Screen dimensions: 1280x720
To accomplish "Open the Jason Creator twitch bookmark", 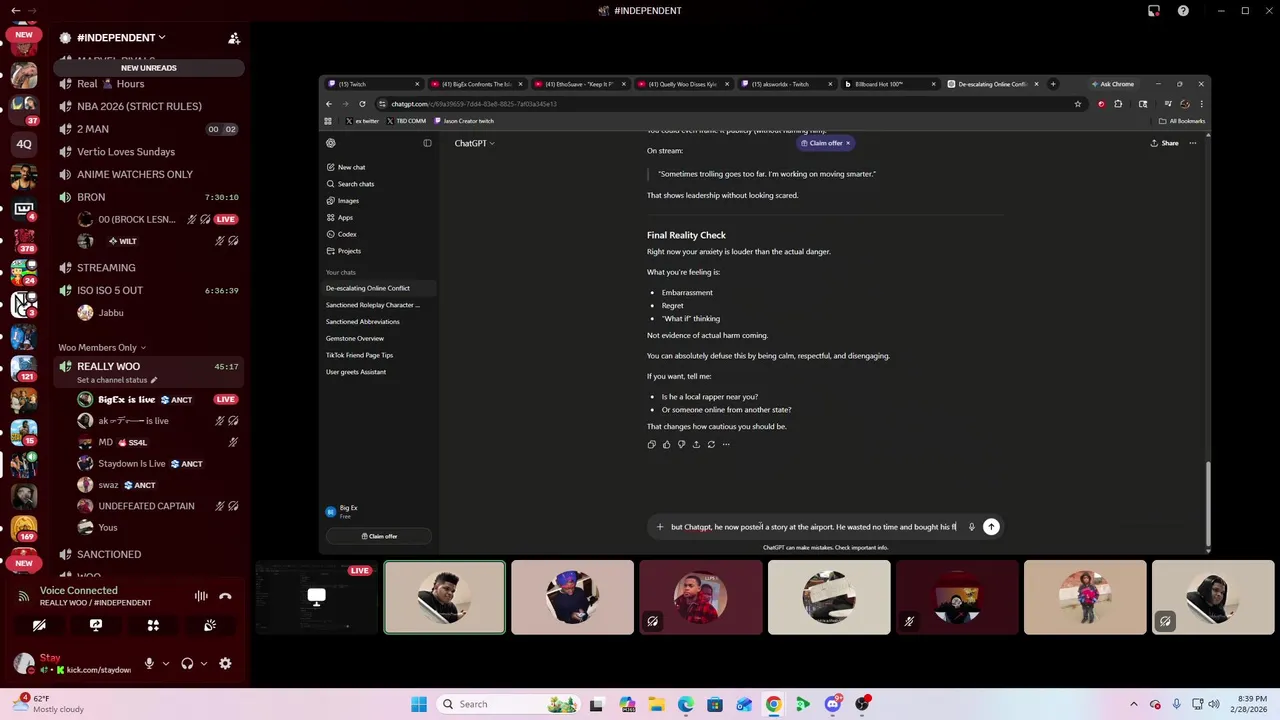I will pyautogui.click(x=464, y=121).
